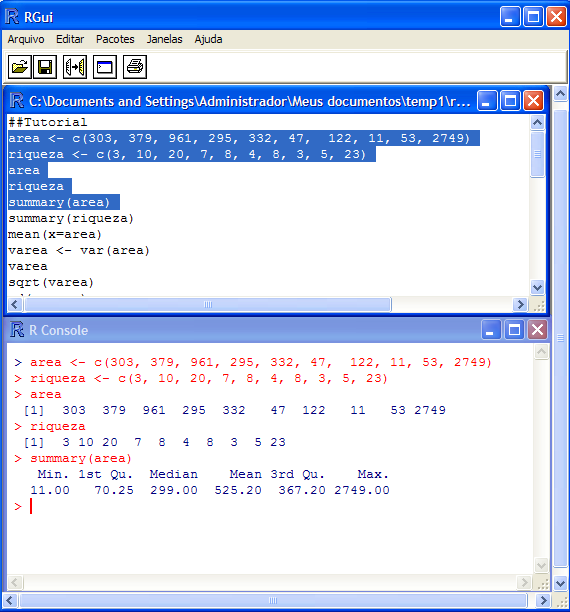The width and height of the screenshot is (570, 612).
Task: RGui main vertical scrollbar up arrow
Action: tap(561, 94)
